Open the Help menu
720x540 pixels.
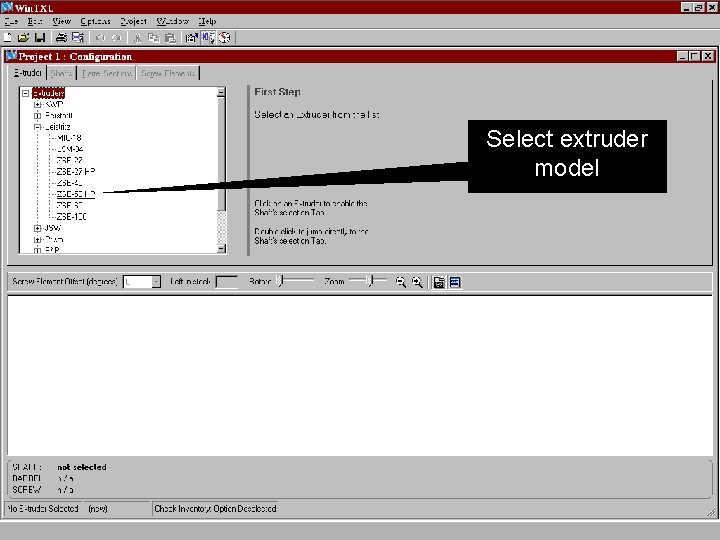(207, 21)
